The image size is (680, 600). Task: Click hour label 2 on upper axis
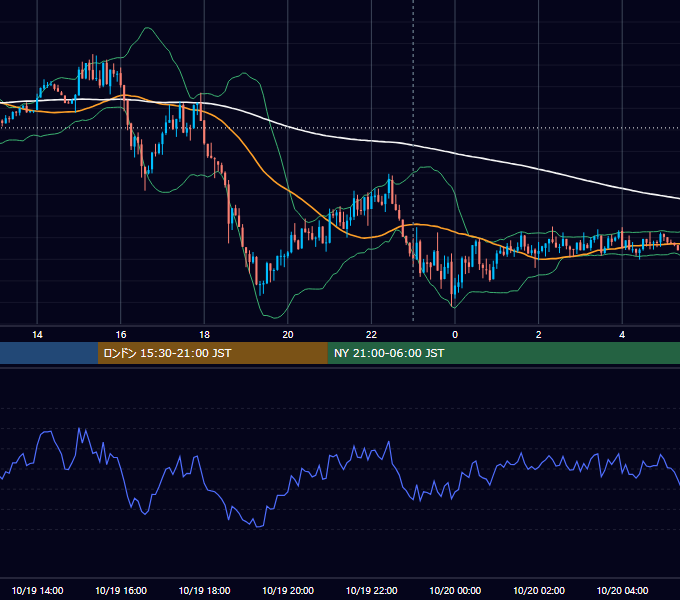click(539, 335)
